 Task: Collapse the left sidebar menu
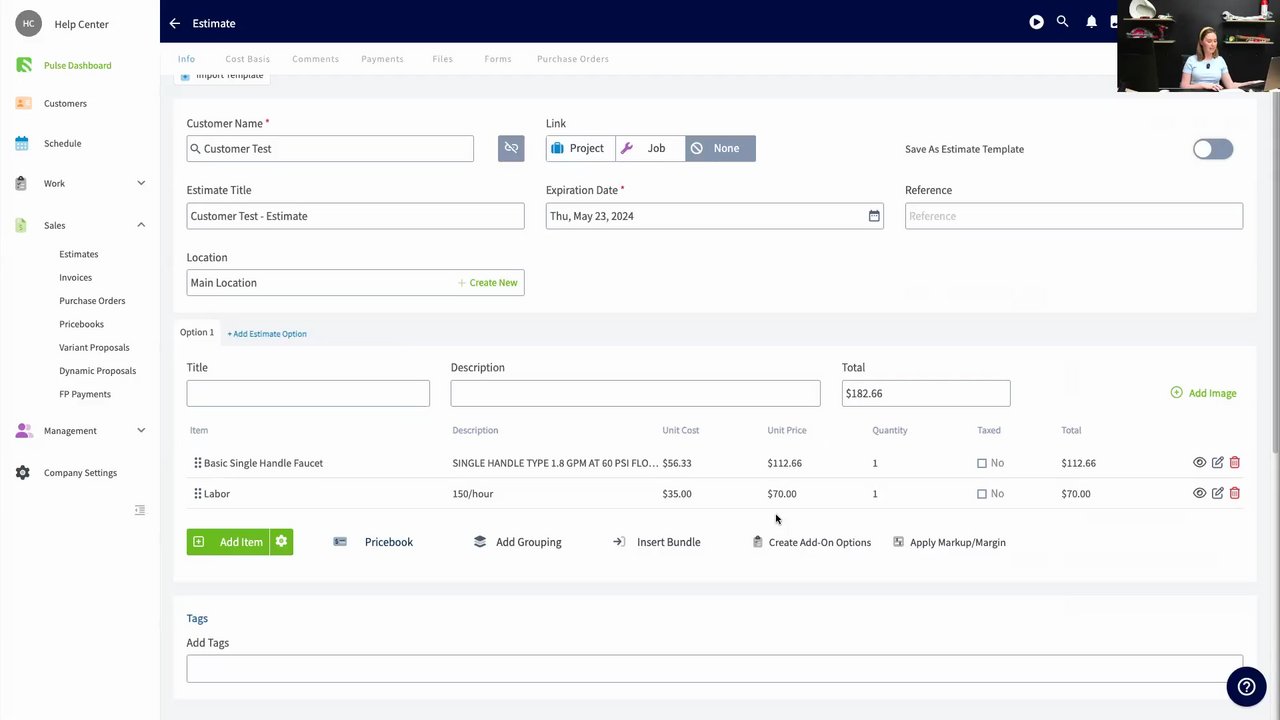[x=140, y=510]
